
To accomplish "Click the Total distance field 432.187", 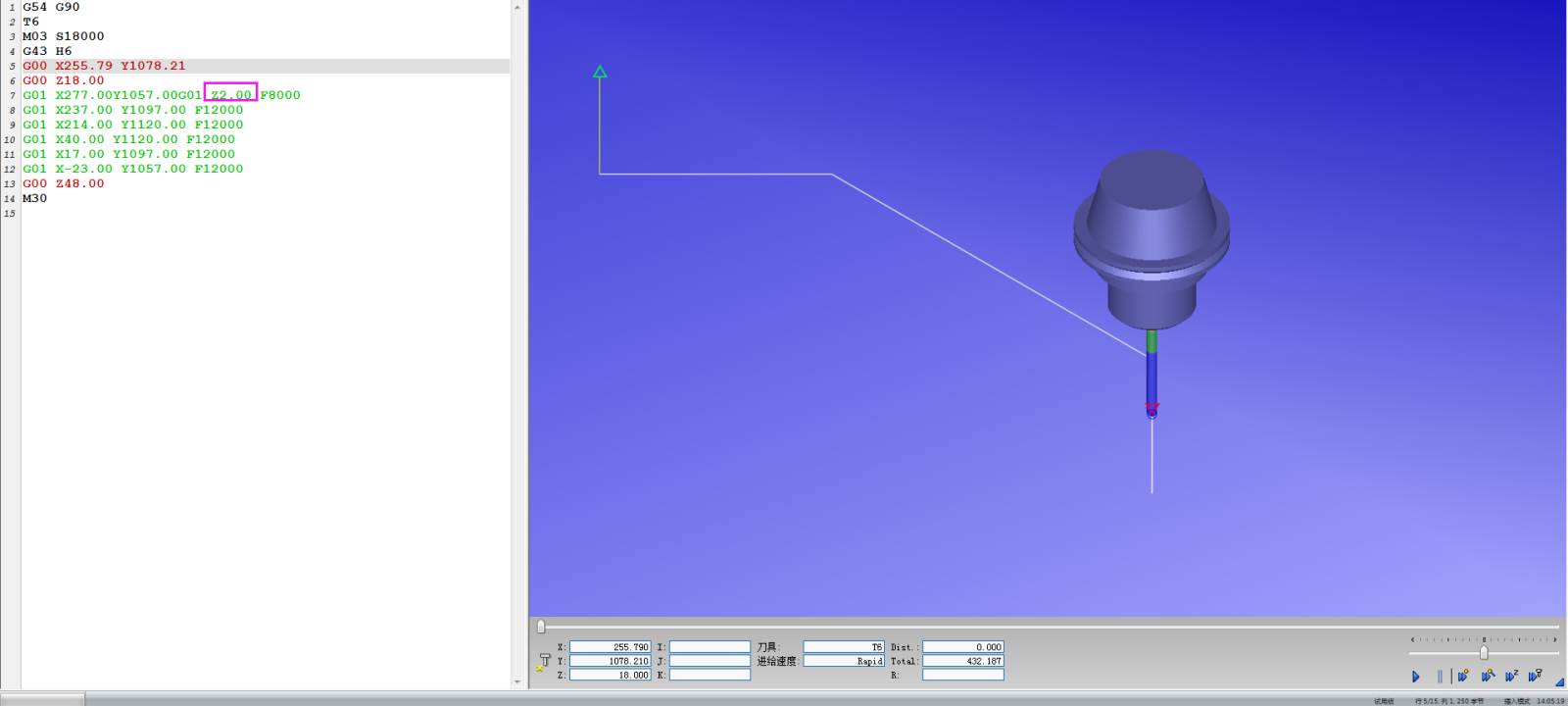I will [963, 661].
